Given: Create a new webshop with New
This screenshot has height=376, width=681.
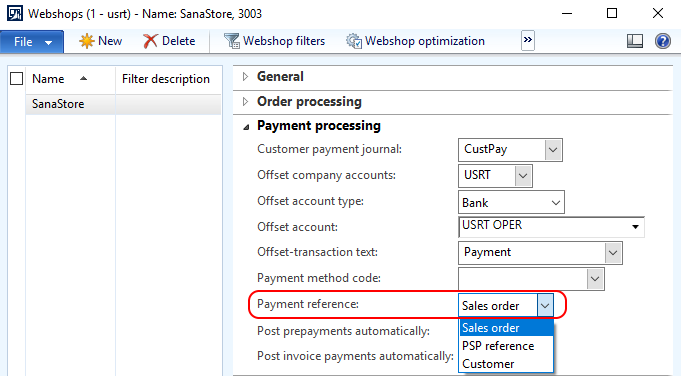Looking at the screenshot, I should click(x=100, y=41).
